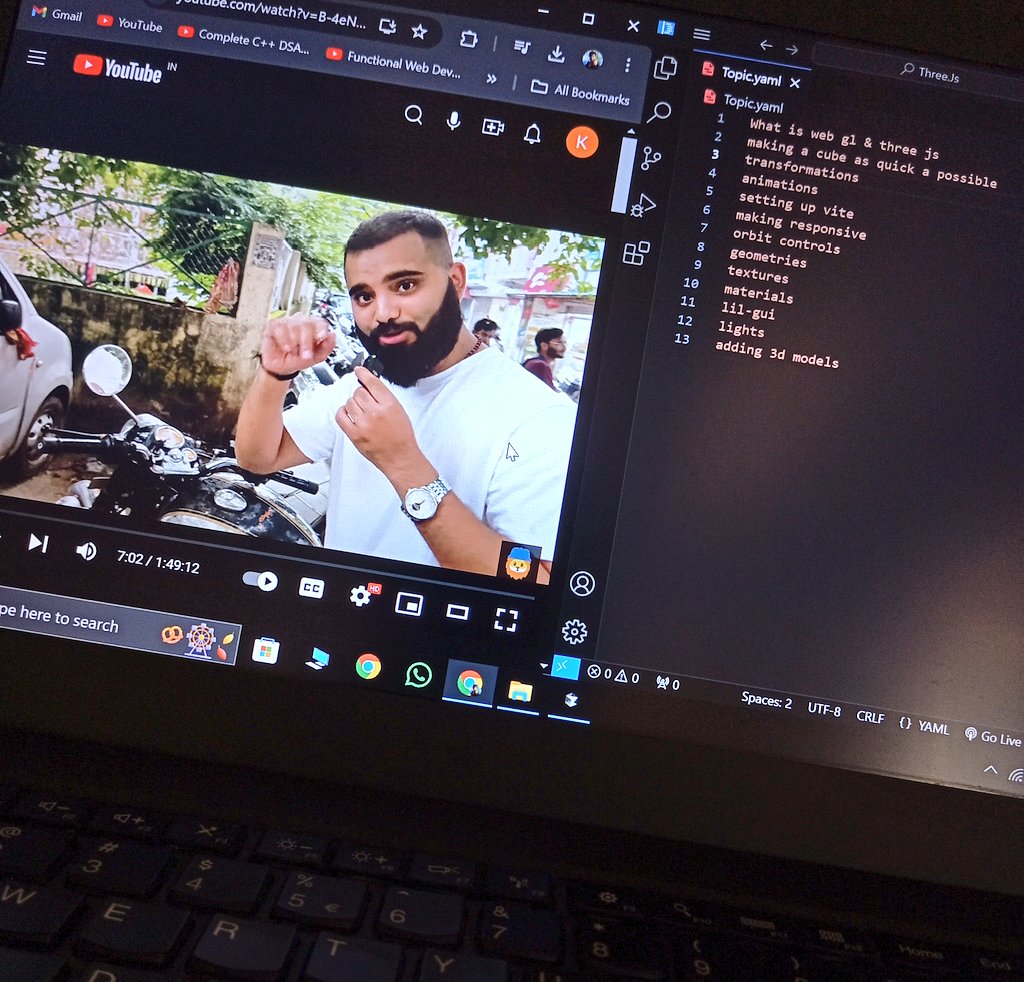Click the 'adding 3d models' line
The width and height of the screenshot is (1024, 982).
click(776, 354)
